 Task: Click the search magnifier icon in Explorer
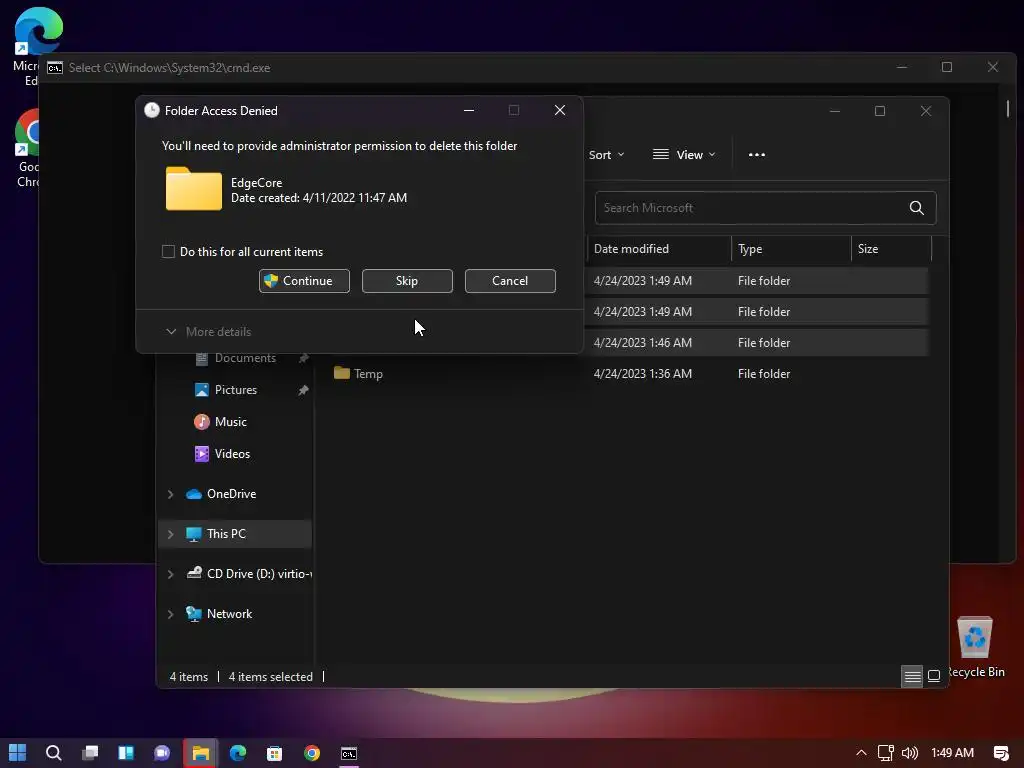point(917,208)
